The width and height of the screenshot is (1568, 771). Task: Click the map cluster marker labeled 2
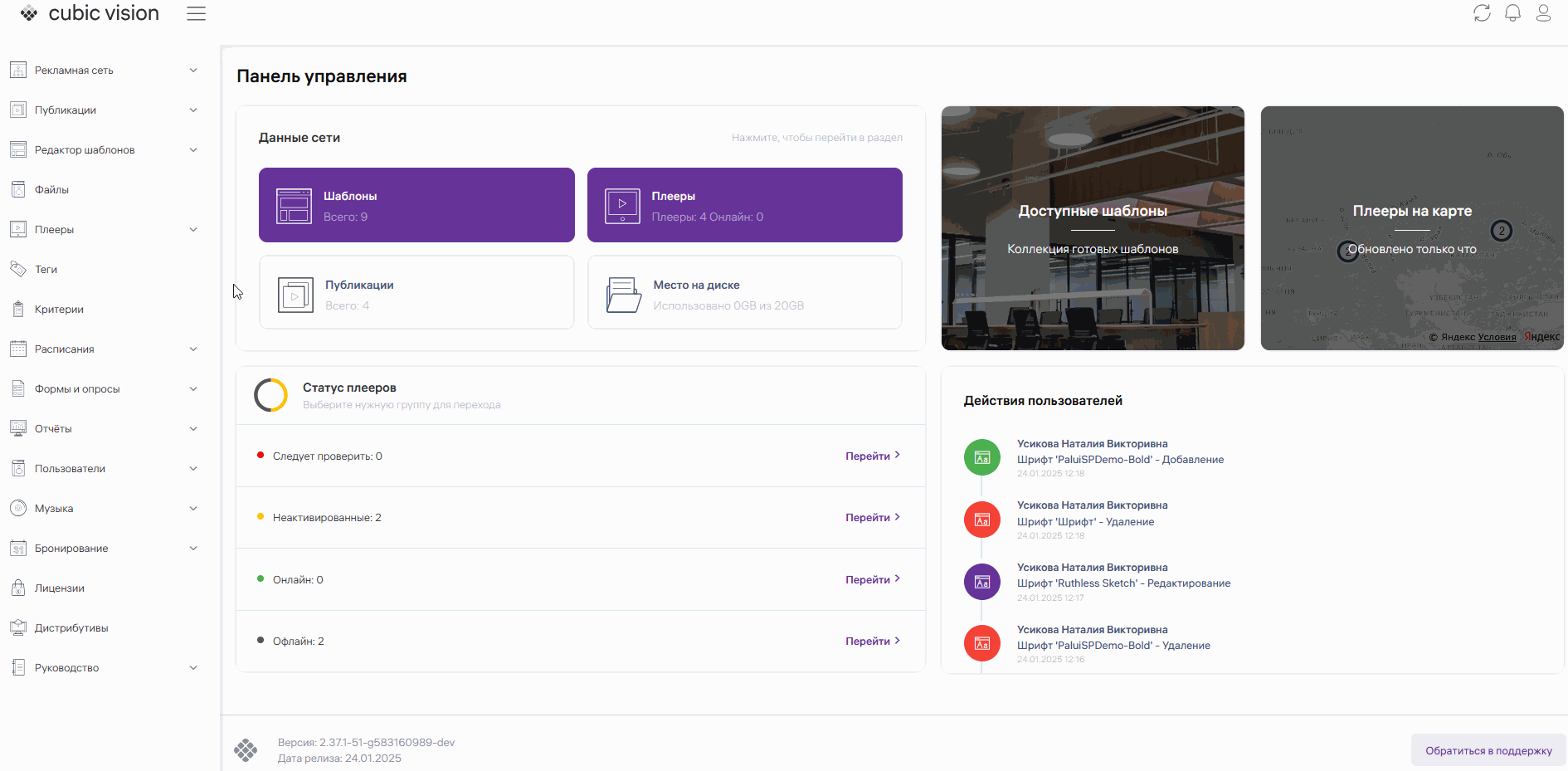1501,231
